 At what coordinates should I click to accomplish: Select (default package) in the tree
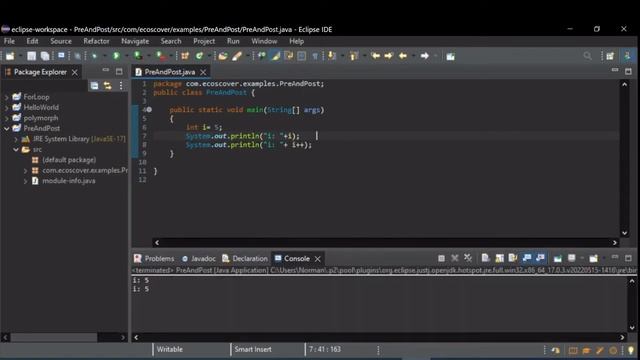tap(69, 160)
